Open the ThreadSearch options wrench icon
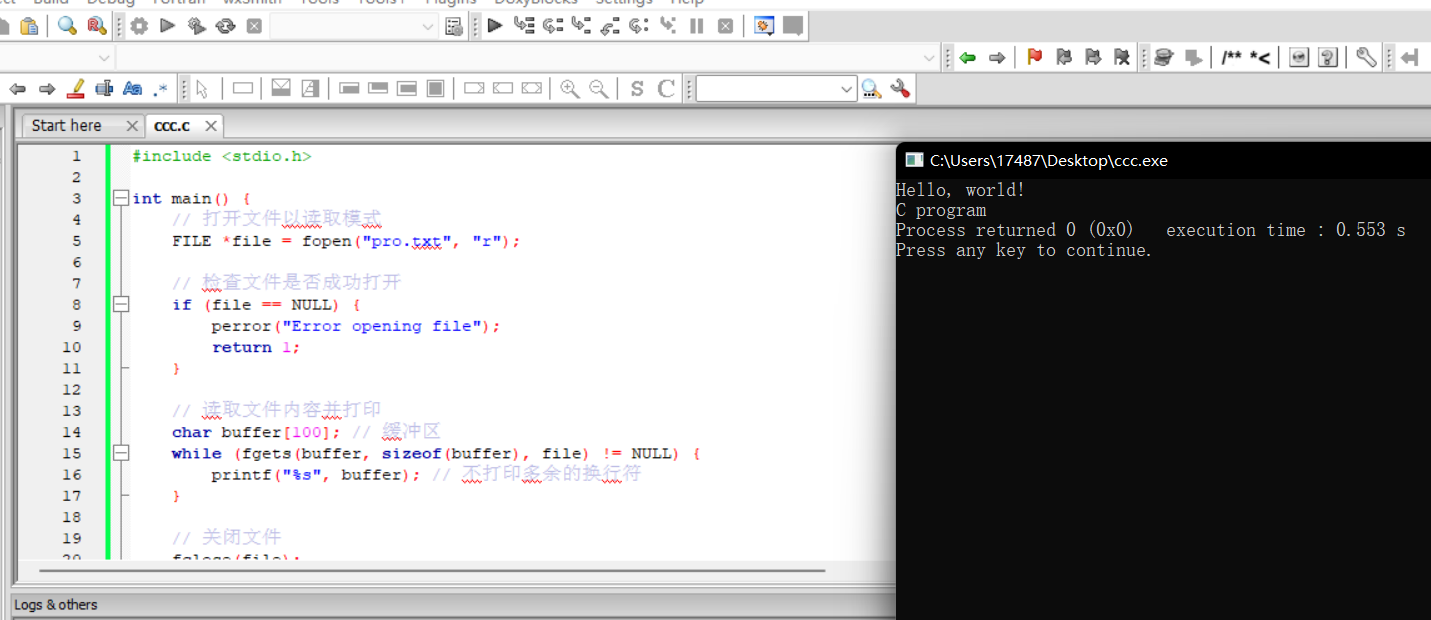This screenshot has width=1431, height=620. [x=900, y=89]
